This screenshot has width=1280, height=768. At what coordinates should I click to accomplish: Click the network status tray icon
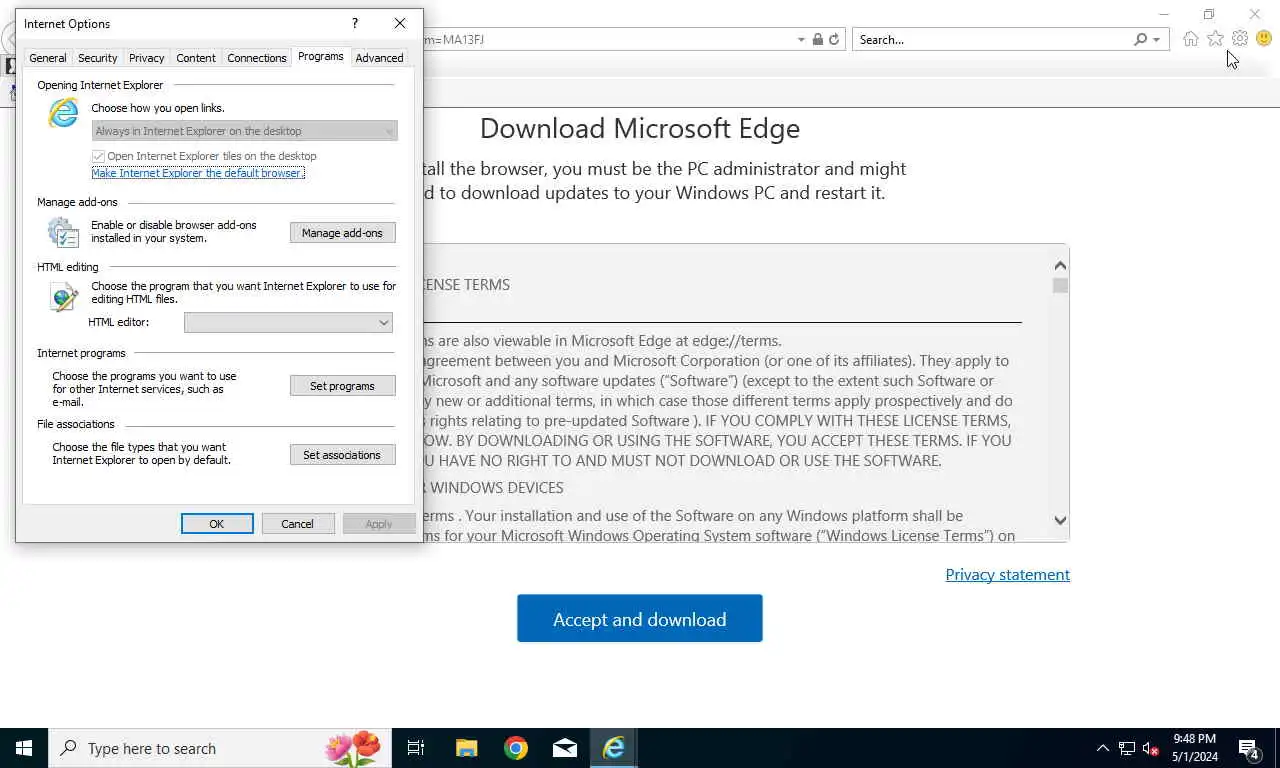[x=1127, y=748]
